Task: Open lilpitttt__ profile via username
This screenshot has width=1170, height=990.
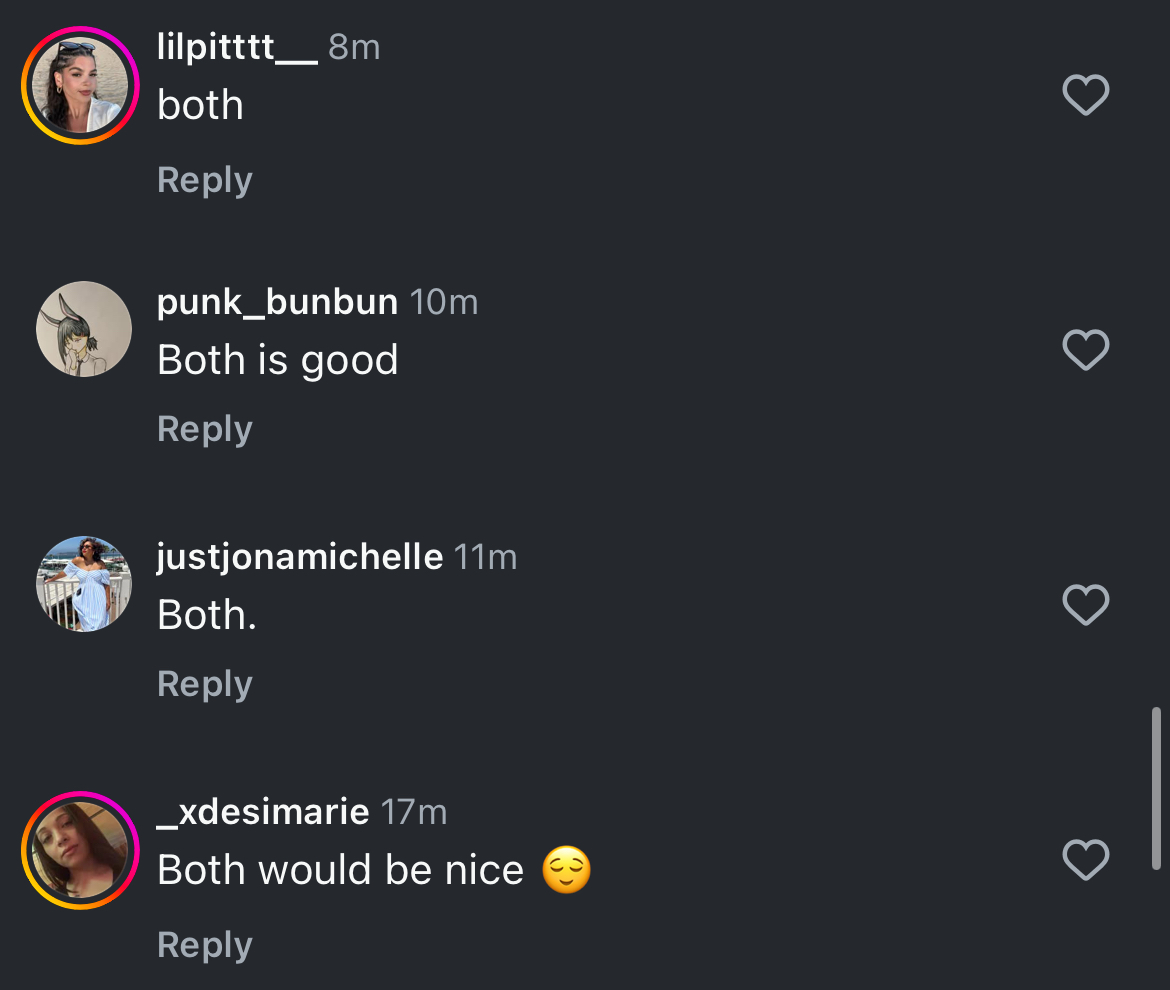Action: pyautogui.click(x=237, y=47)
